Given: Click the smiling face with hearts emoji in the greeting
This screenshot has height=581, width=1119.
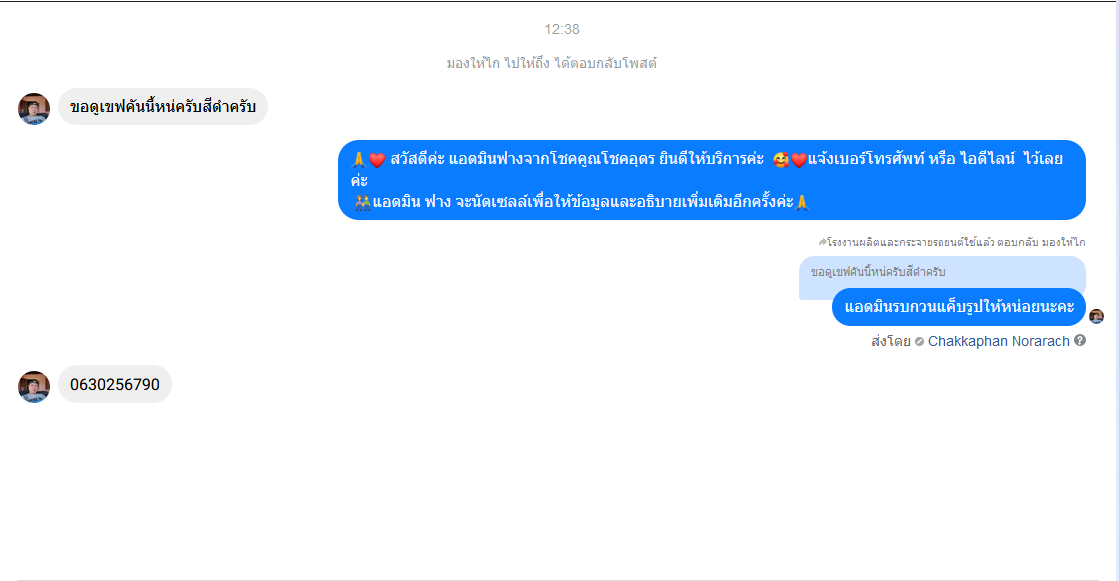Looking at the screenshot, I should coord(781,160).
